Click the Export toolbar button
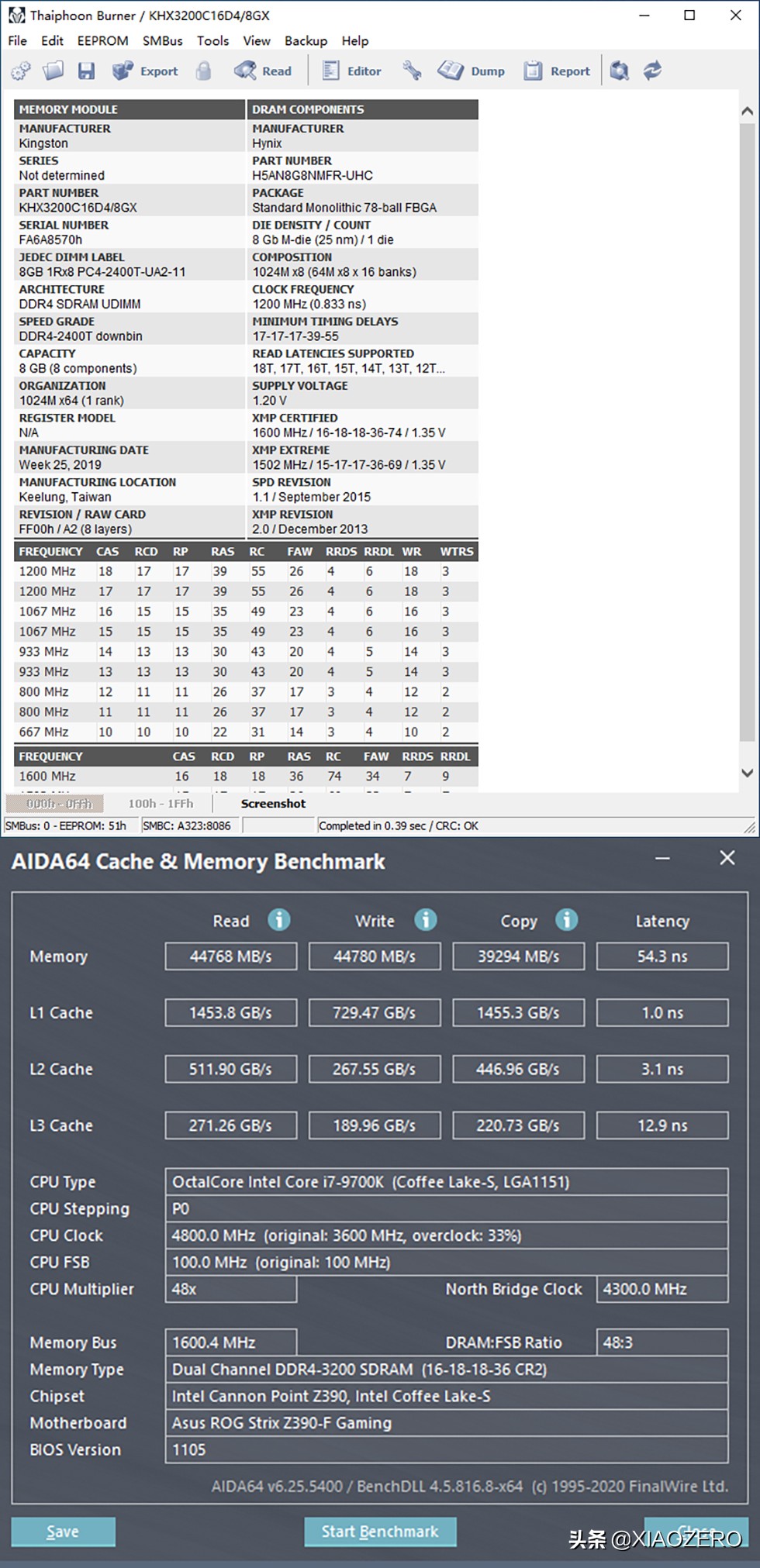This screenshot has height=1568, width=760. 145,71
